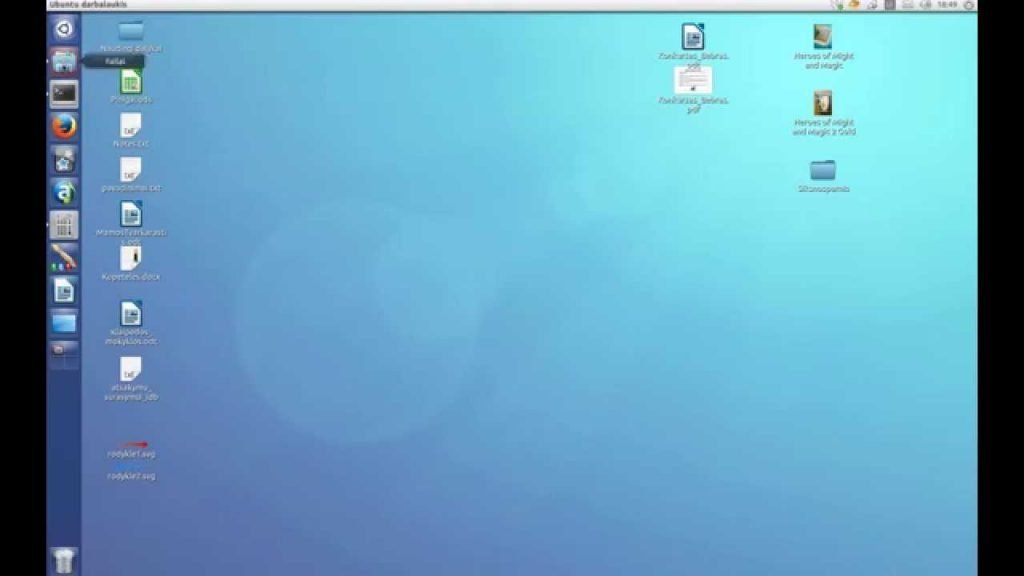This screenshot has height=576, width=1024.
Task: Open the klaipedos_mokyklos.odt document
Action: 131,323
